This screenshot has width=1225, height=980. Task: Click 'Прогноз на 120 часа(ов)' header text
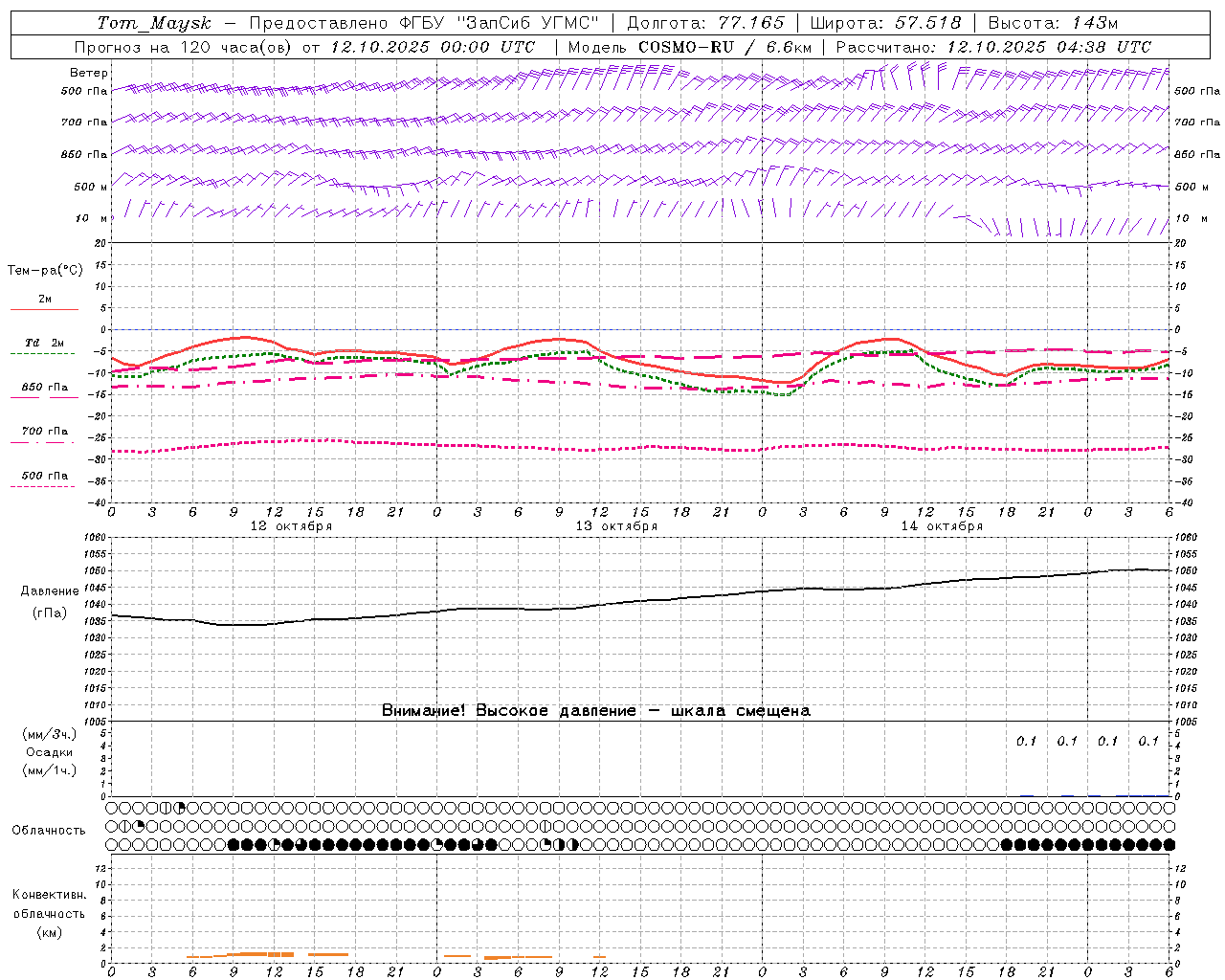click(x=184, y=47)
